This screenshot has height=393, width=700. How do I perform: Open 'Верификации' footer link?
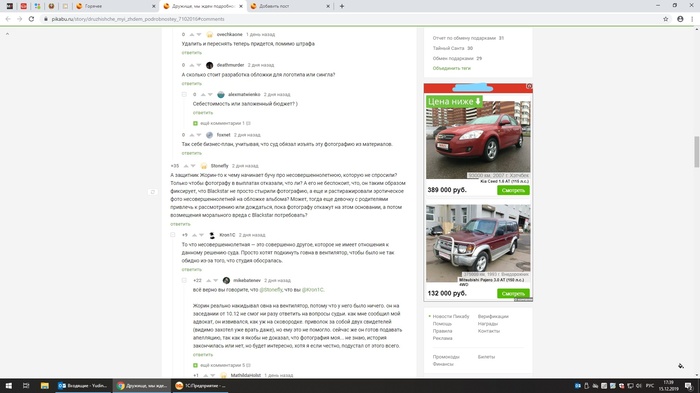coord(493,316)
